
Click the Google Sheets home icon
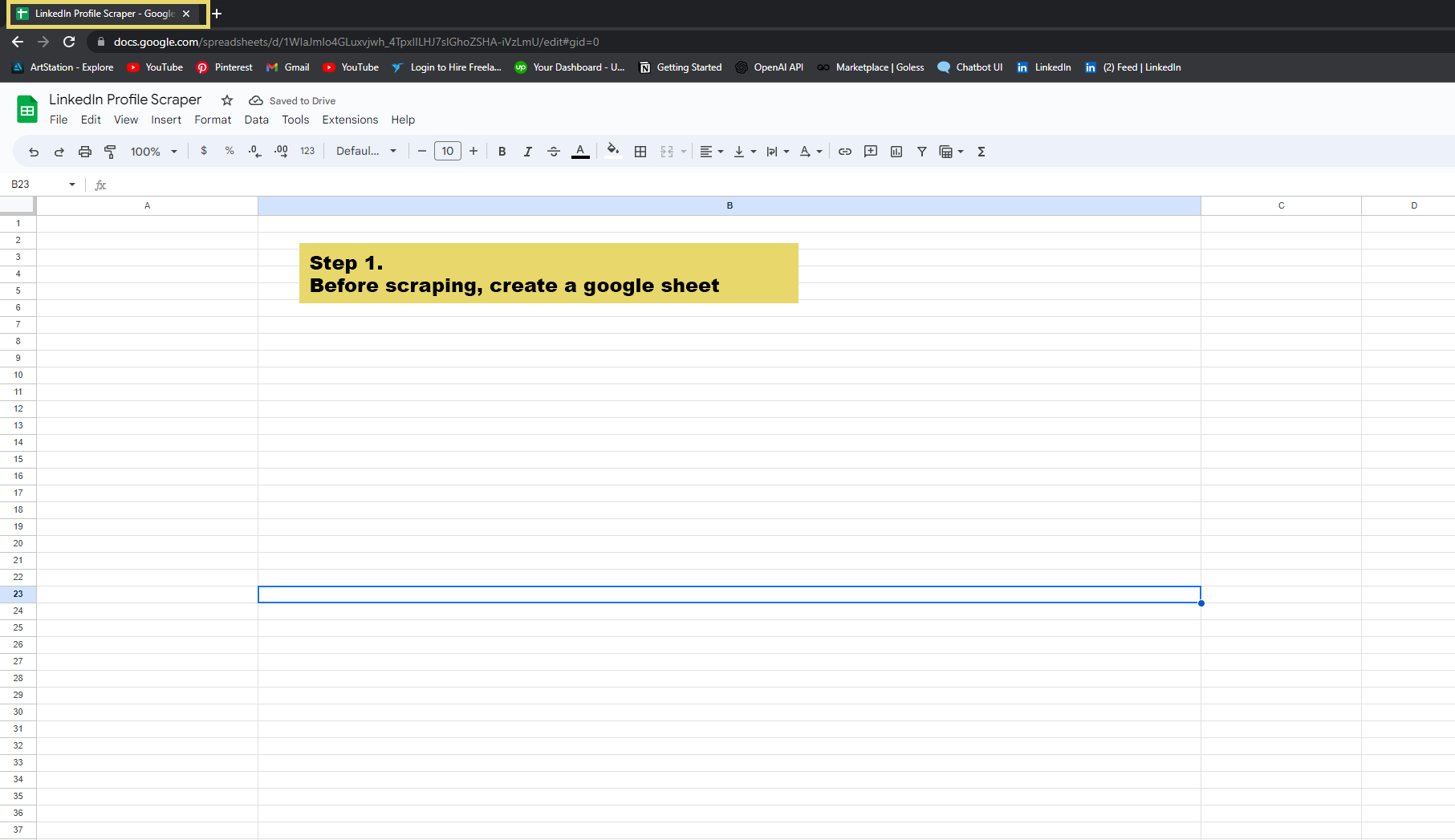(27, 109)
